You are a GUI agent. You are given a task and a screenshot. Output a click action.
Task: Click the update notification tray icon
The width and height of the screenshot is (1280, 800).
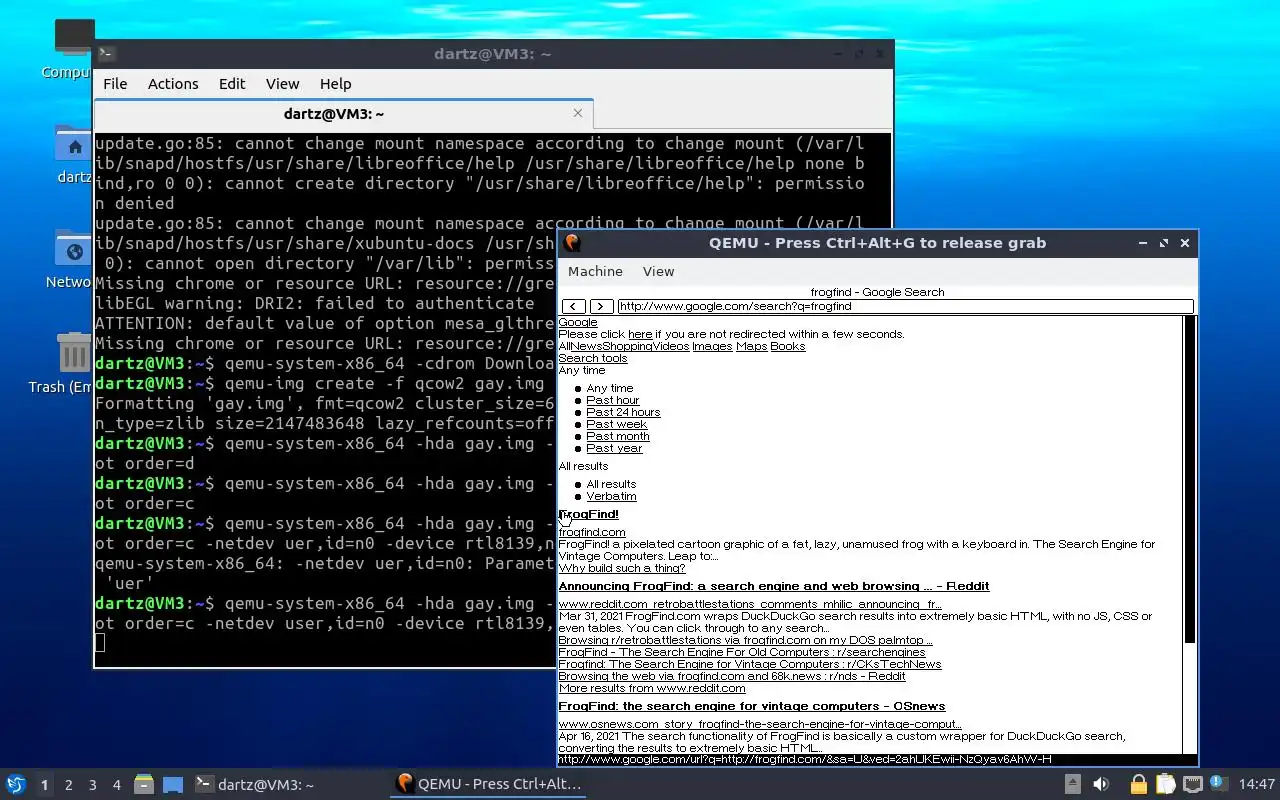coord(1217,783)
